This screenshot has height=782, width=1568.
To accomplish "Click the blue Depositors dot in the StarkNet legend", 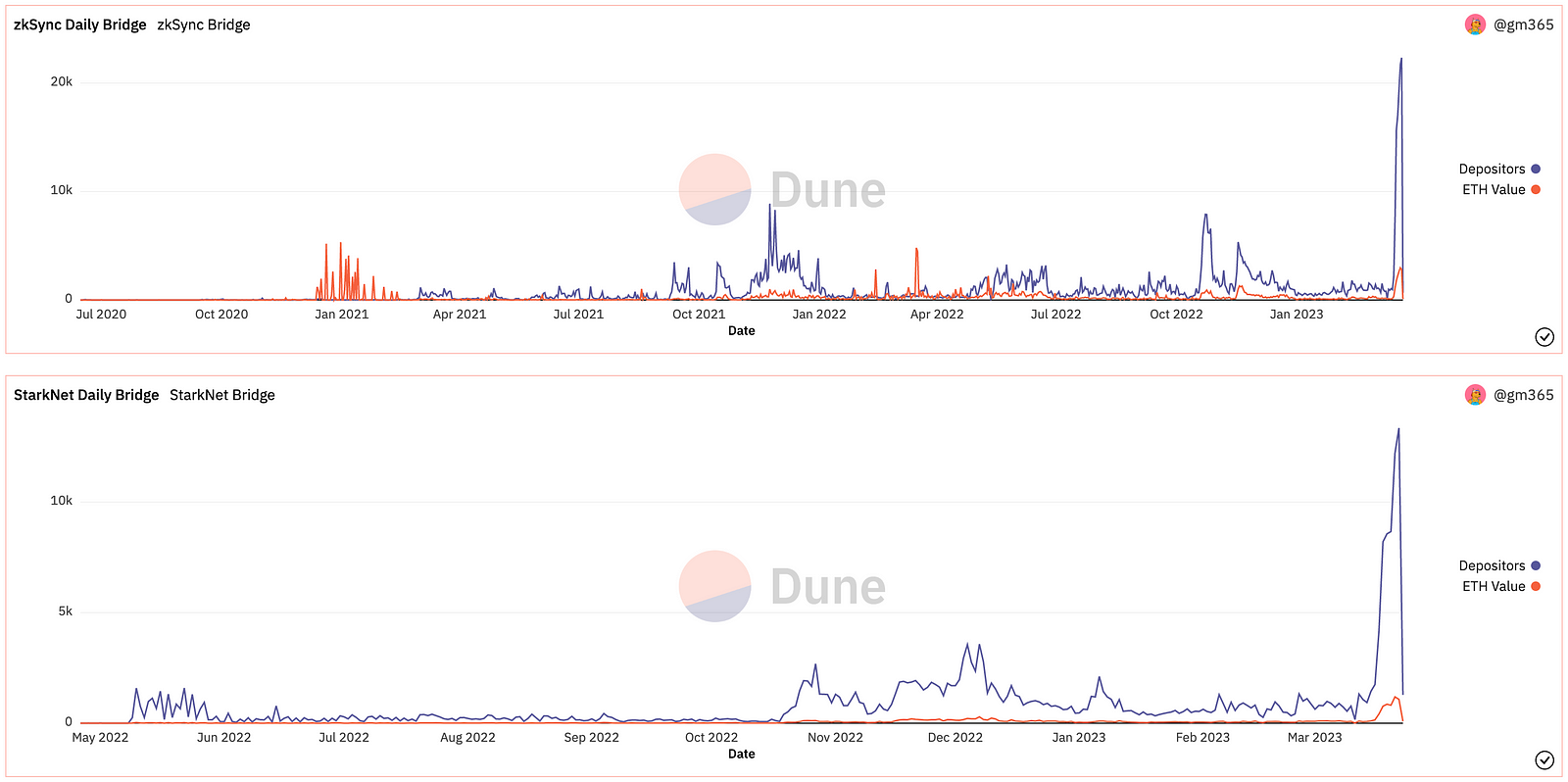I will (x=1536, y=565).
